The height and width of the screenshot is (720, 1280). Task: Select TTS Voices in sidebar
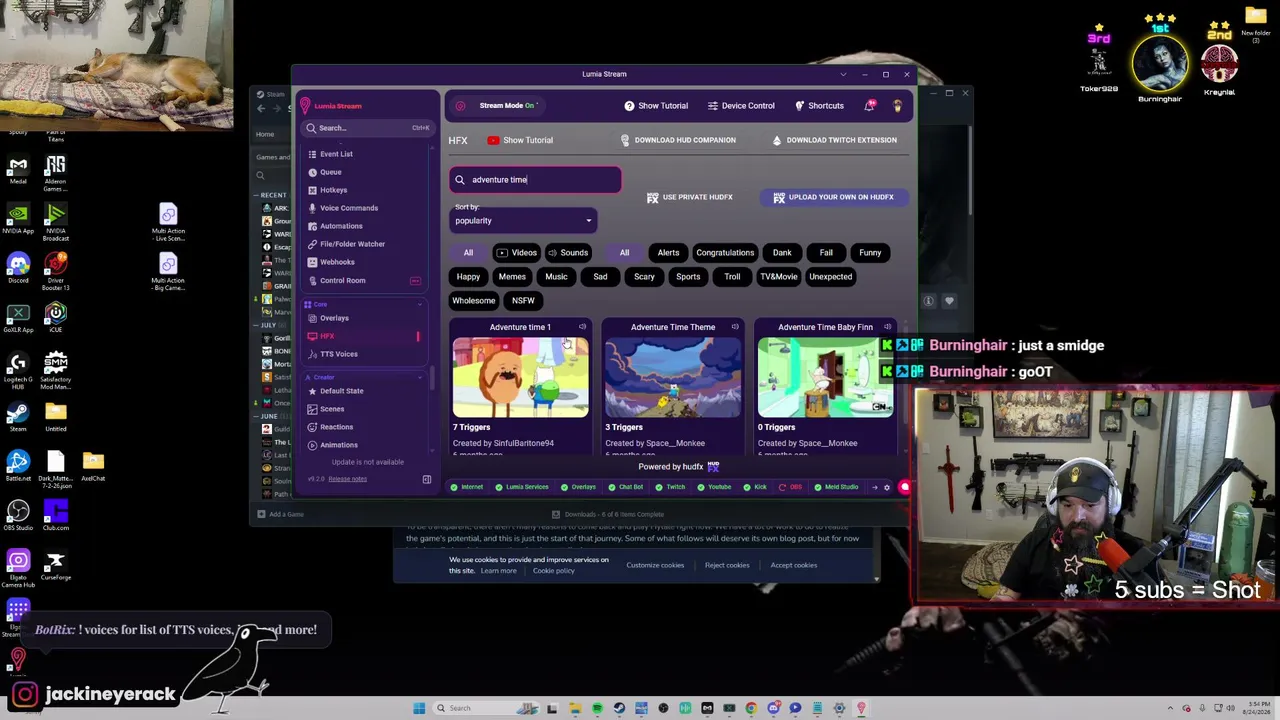pos(338,354)
